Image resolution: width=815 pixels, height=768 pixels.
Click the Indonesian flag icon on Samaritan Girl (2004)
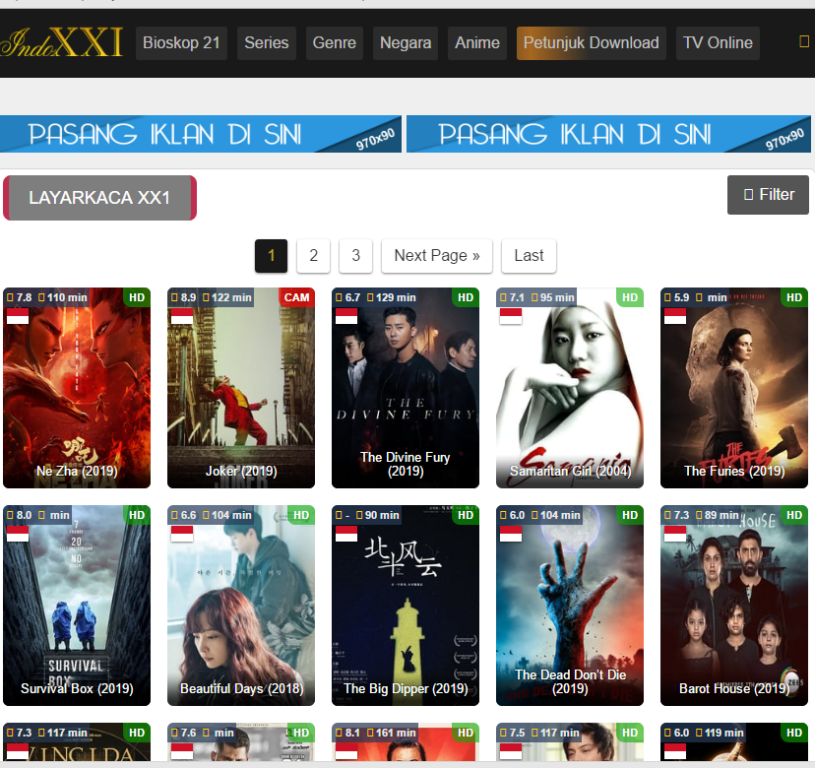point(510,315)
